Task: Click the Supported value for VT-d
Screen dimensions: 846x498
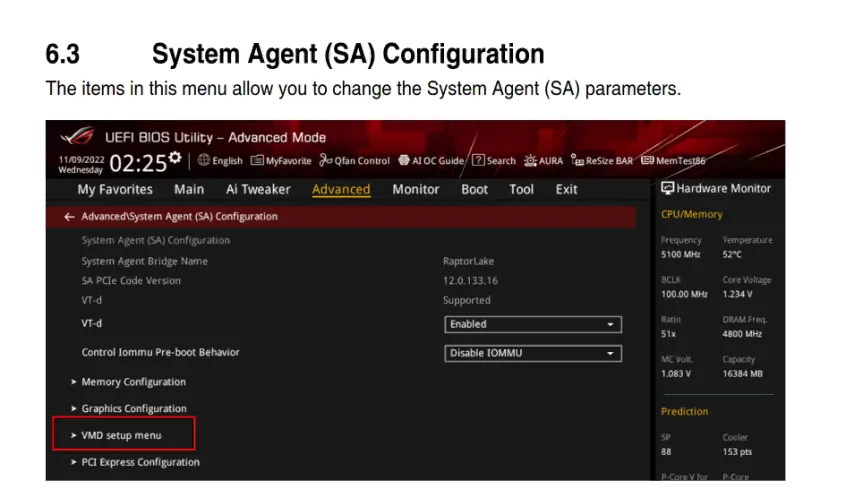Action: [467, 301]
